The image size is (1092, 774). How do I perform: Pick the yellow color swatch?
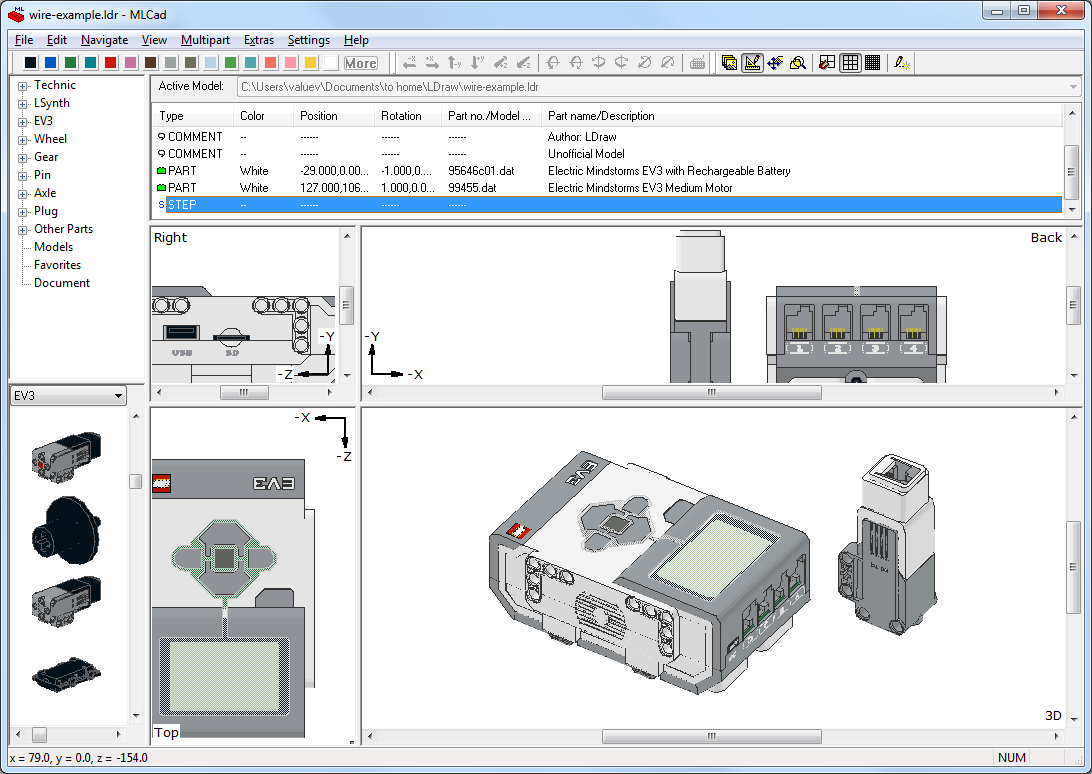pos(311,63)
